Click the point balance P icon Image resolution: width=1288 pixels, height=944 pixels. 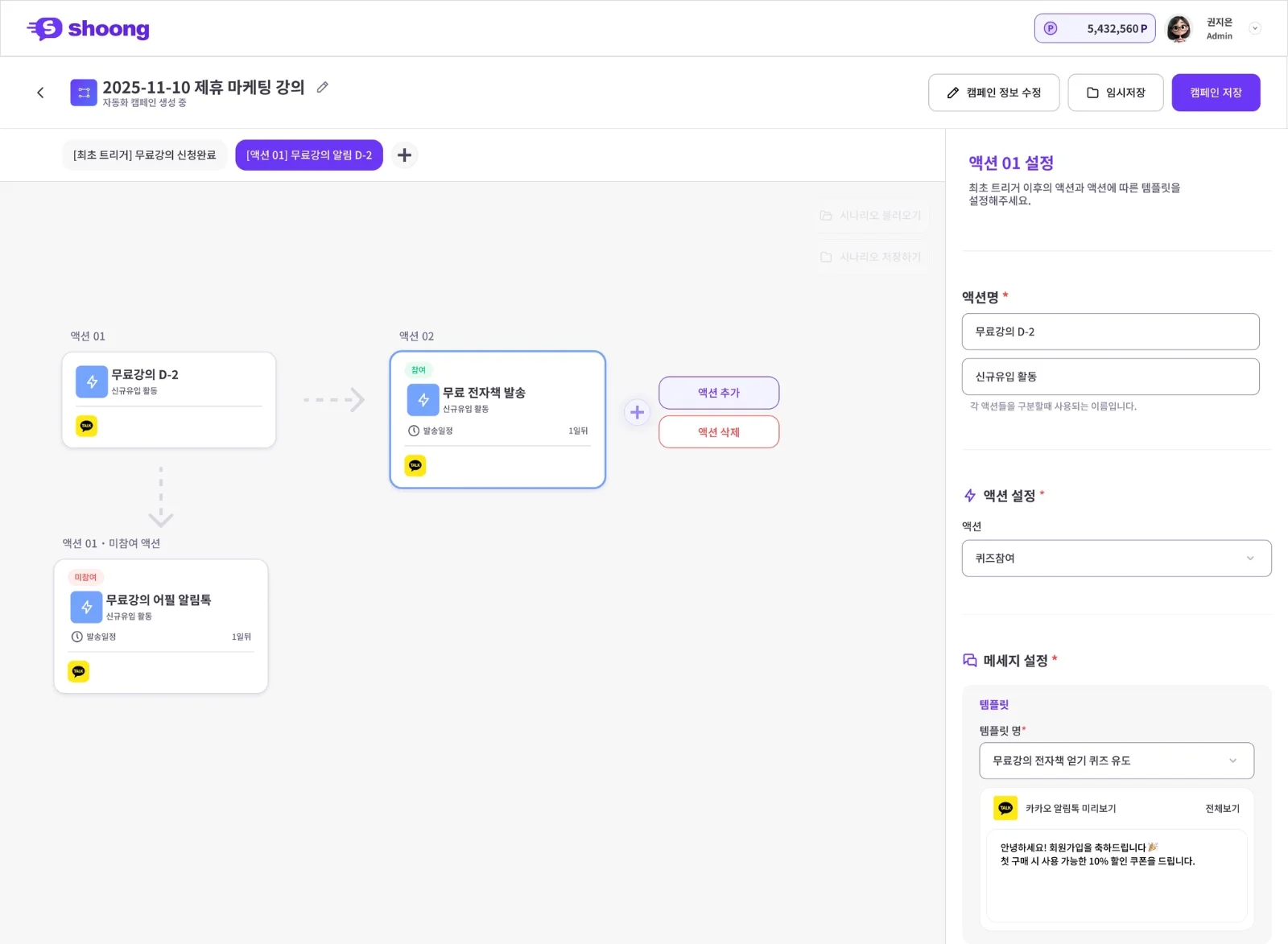tap(1050, 28)
